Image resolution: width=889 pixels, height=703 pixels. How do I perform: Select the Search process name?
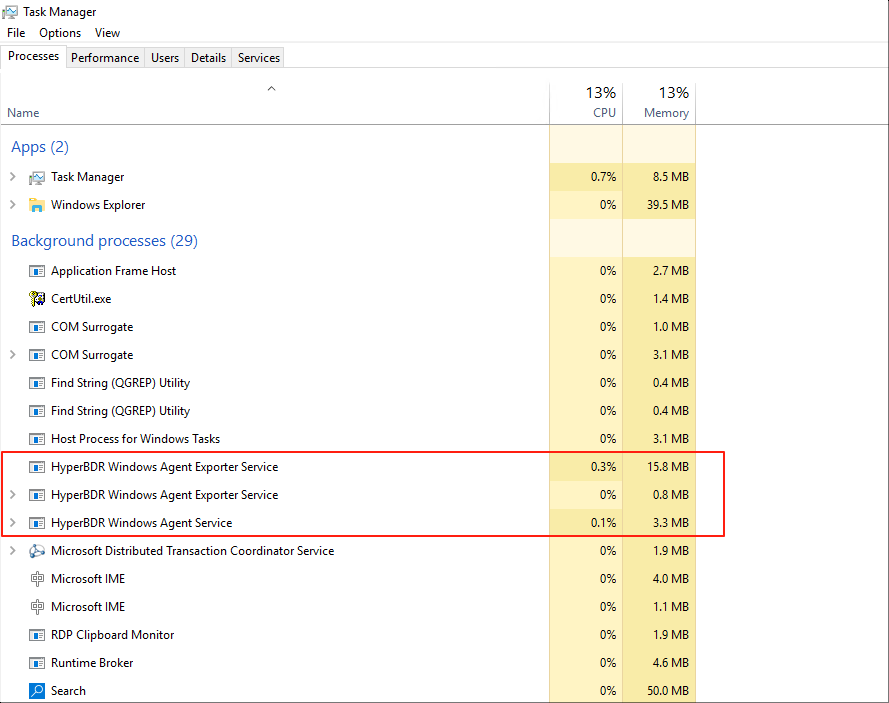click(68, 691)
